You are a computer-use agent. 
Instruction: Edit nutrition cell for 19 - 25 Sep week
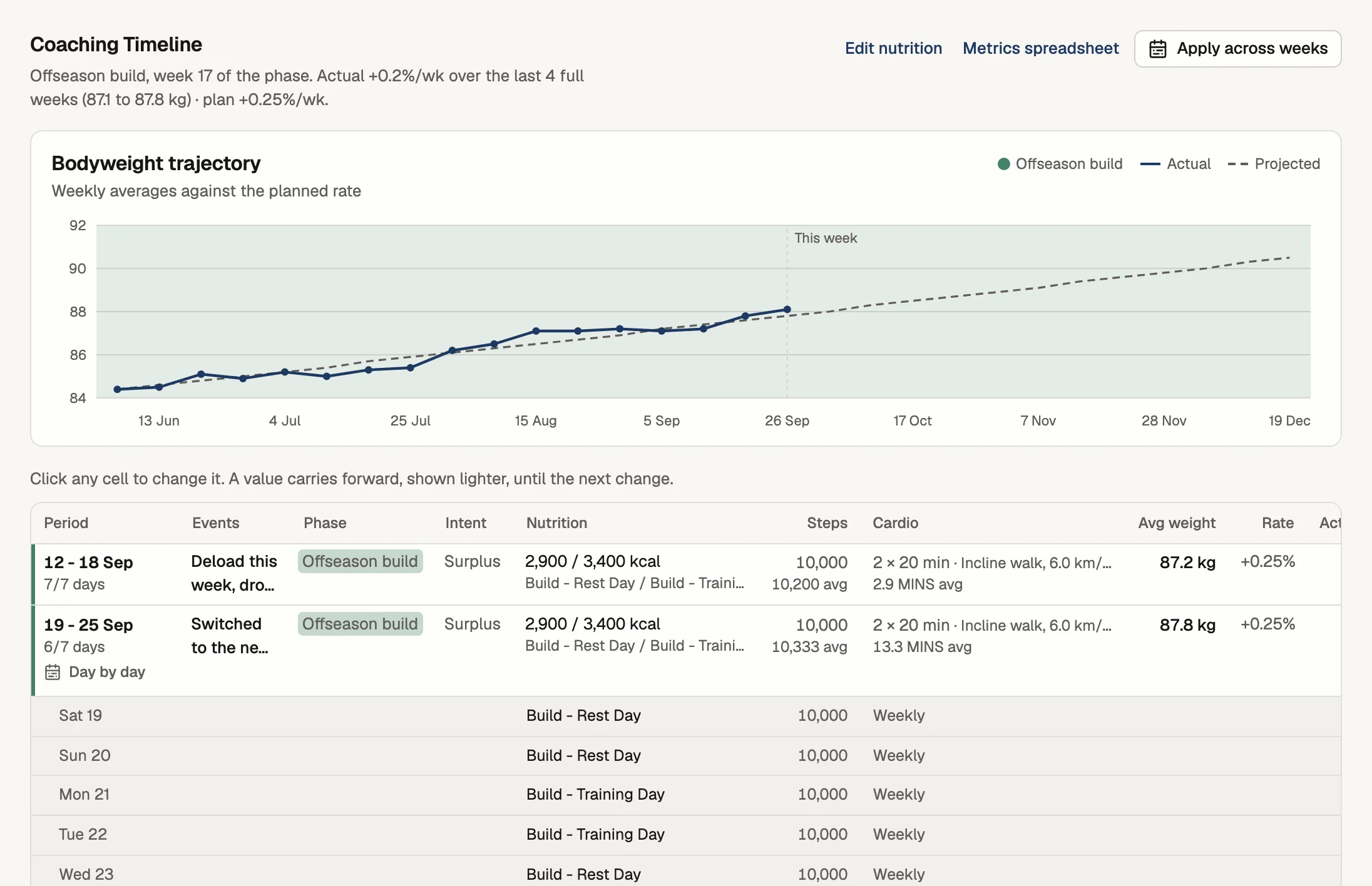pyautogui.click(x=635, y=635)
